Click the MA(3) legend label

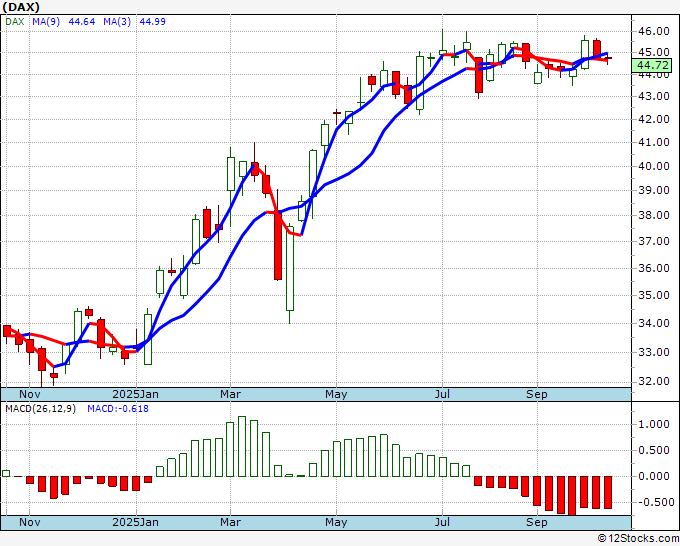(117, 22)
